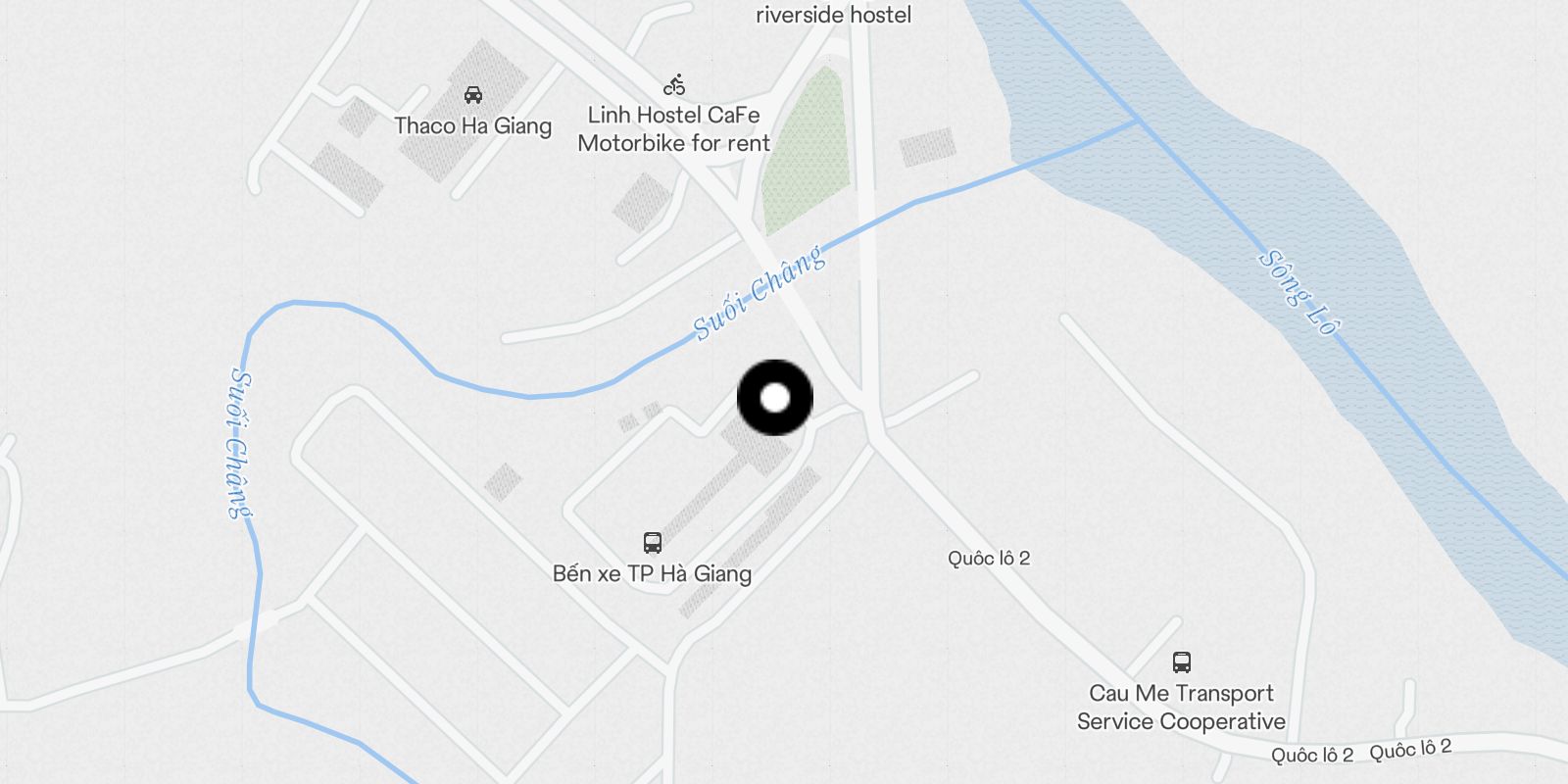
Task: Select the diagonal Suối Chàng stream label
Action: click(759, 292)
